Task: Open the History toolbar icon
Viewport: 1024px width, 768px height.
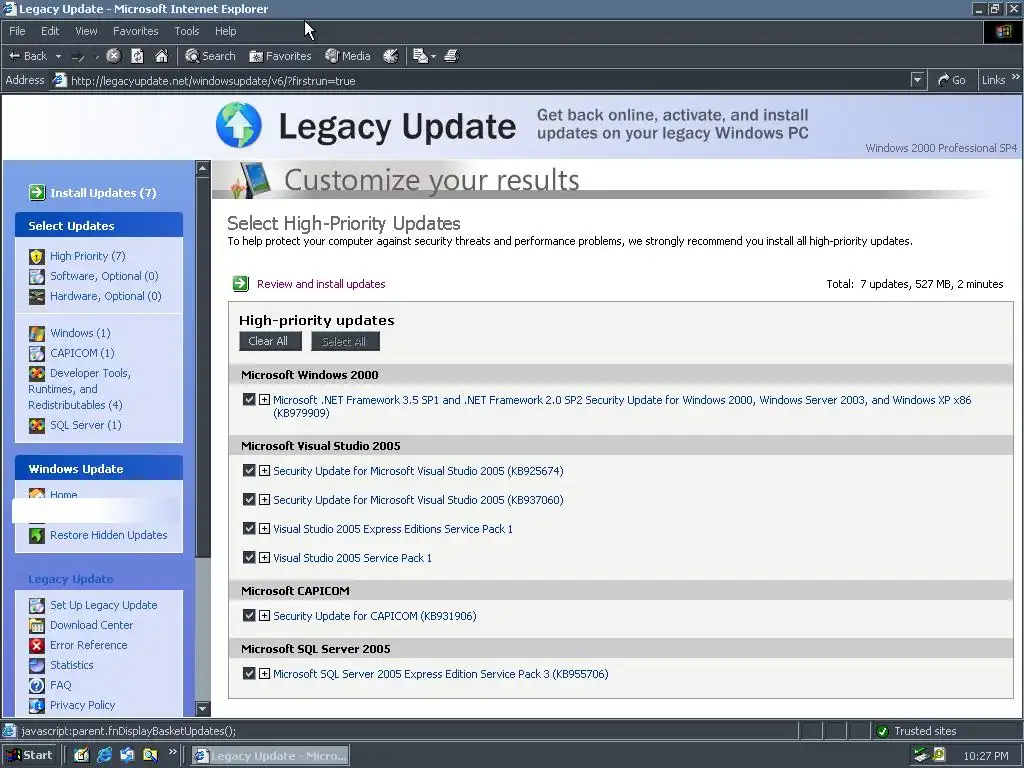Action: pyautogui.click(x=391, y=56)
